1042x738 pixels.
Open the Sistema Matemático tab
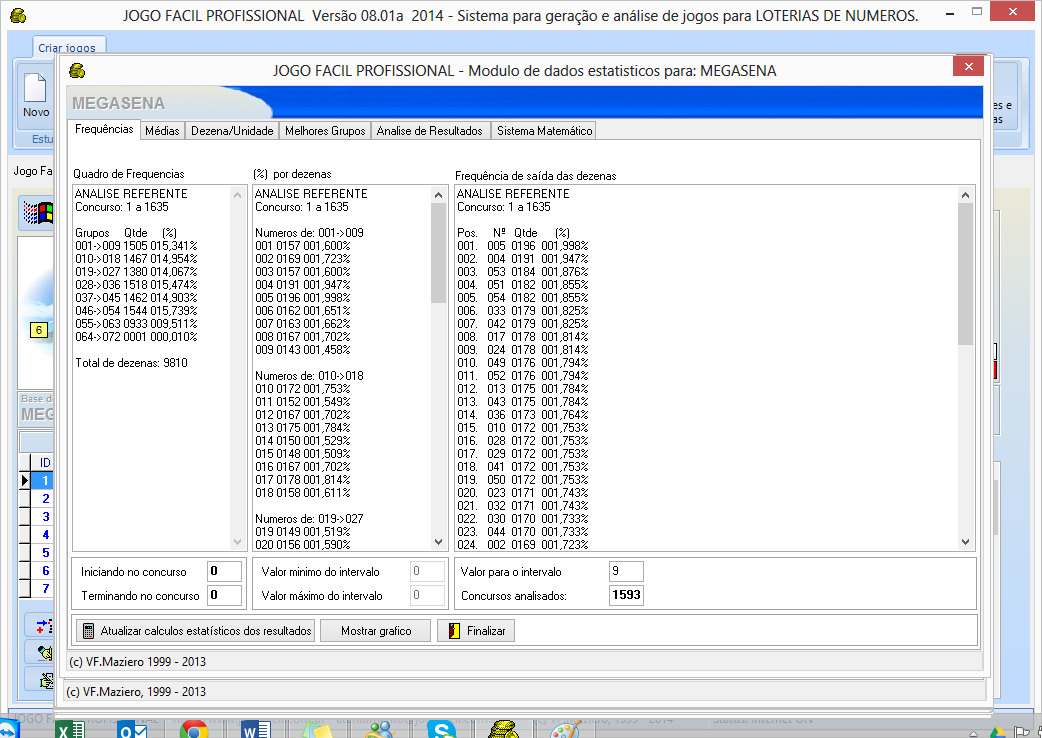tap(544, 131)
